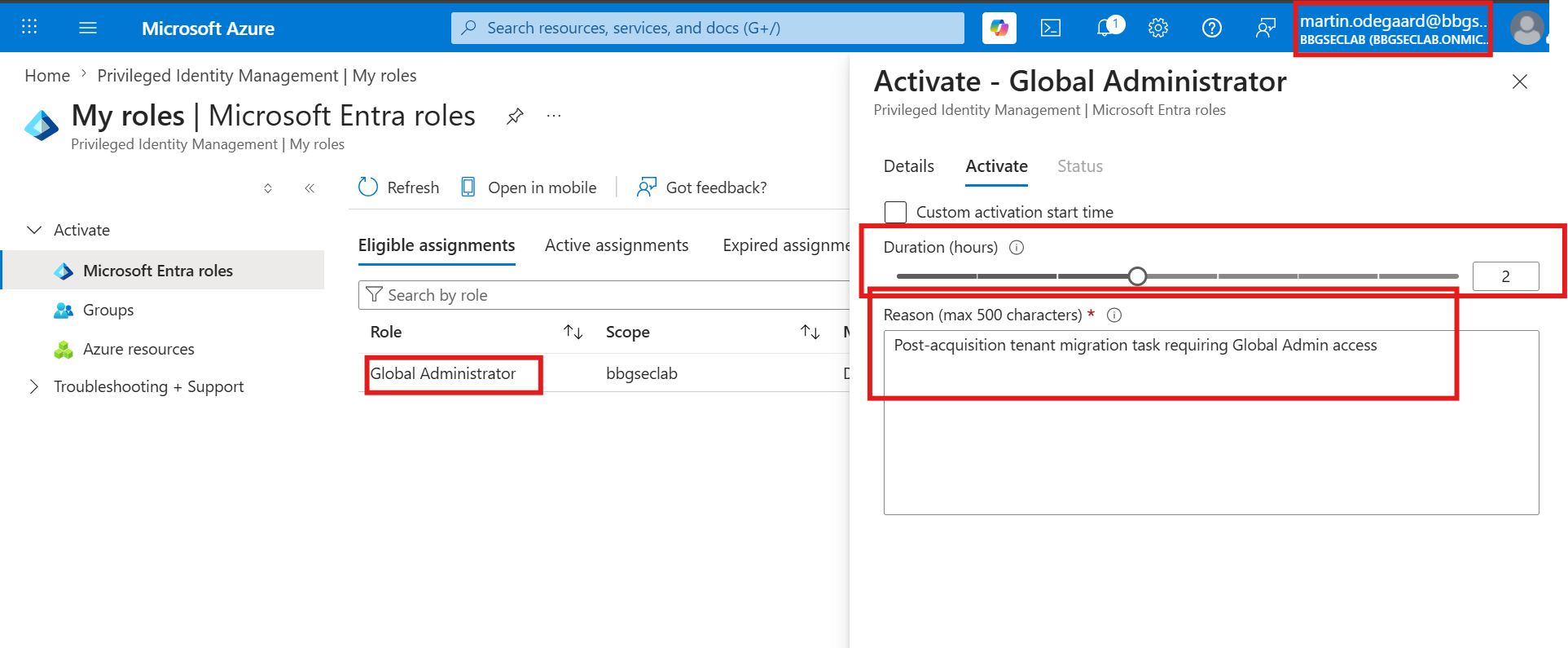Collapse the left navigation pane
The height and width of the screenshot is (648, 1568).
pyautogui.click(x=310, y=188)
